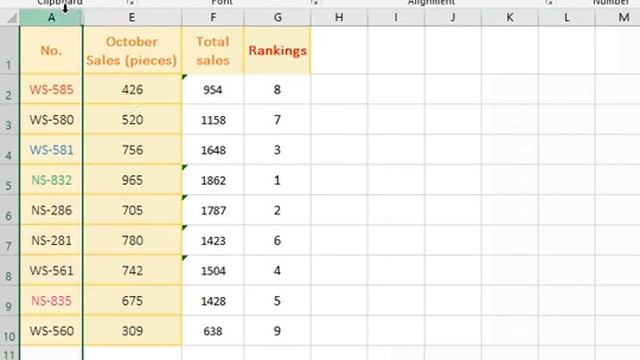Open Alignment group dialog launcher
The image size is (640, 360).
(549, 2)
